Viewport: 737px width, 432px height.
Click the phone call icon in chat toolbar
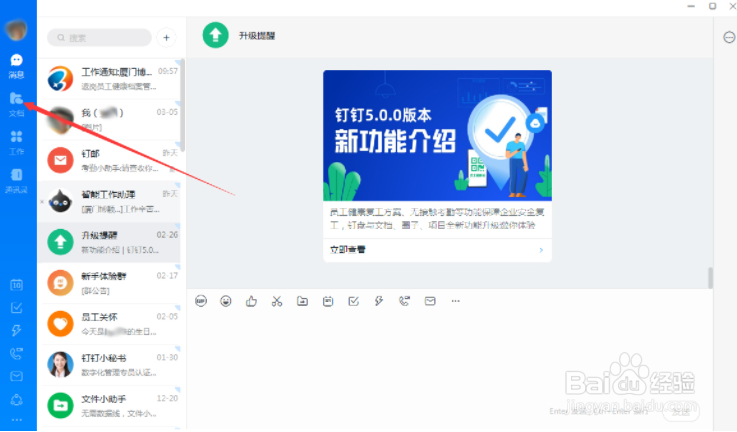pos(404,301)
